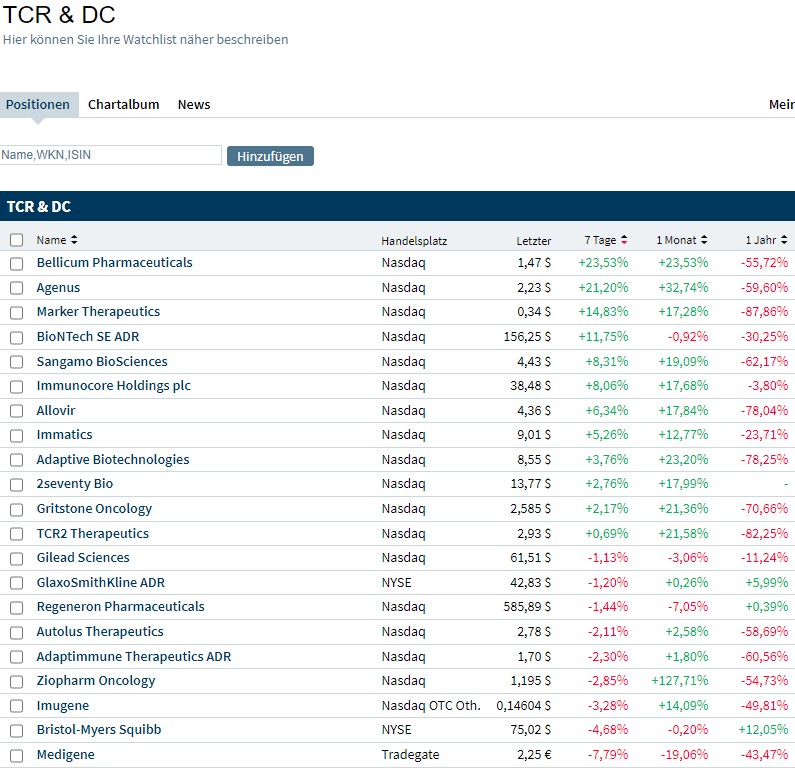Tick the select-all checkbox in table header
Screen dimensions: 795x780
[x=16, y=240]
